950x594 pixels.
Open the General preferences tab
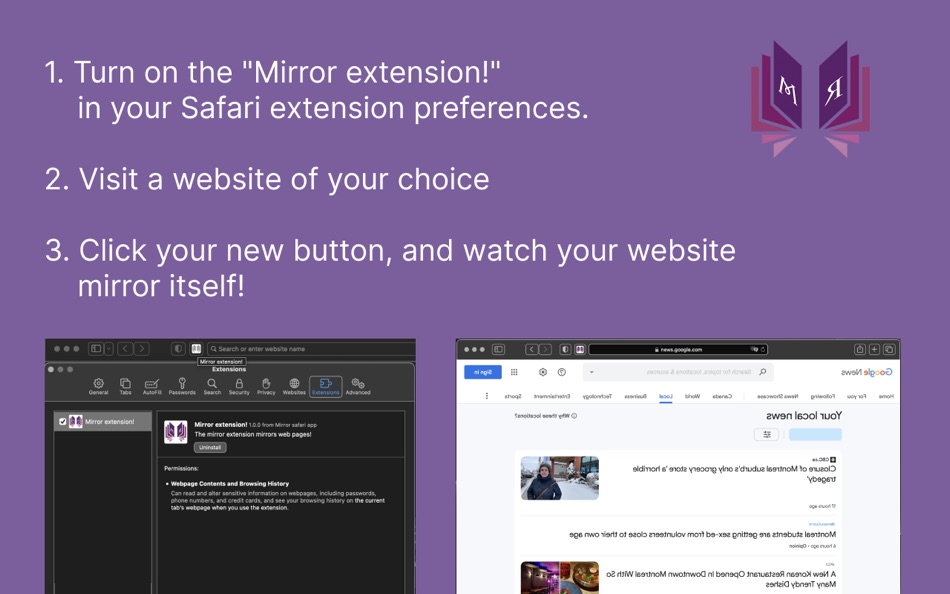(x=98, y=386)
